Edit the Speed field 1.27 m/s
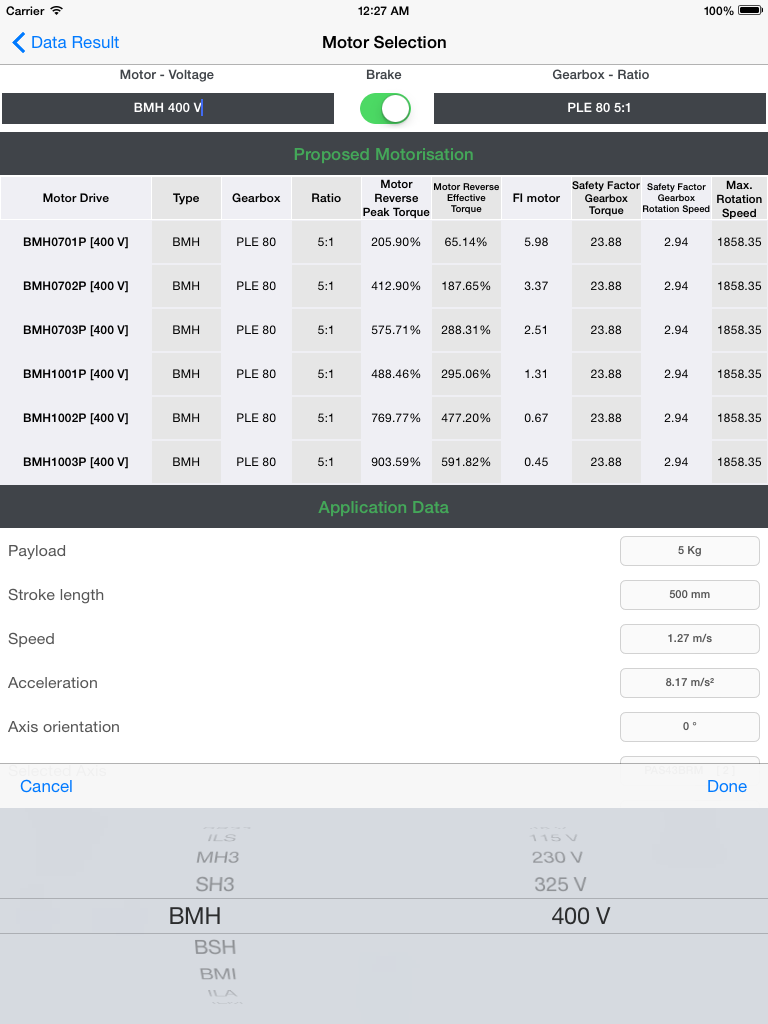 (x=690, y=638)
